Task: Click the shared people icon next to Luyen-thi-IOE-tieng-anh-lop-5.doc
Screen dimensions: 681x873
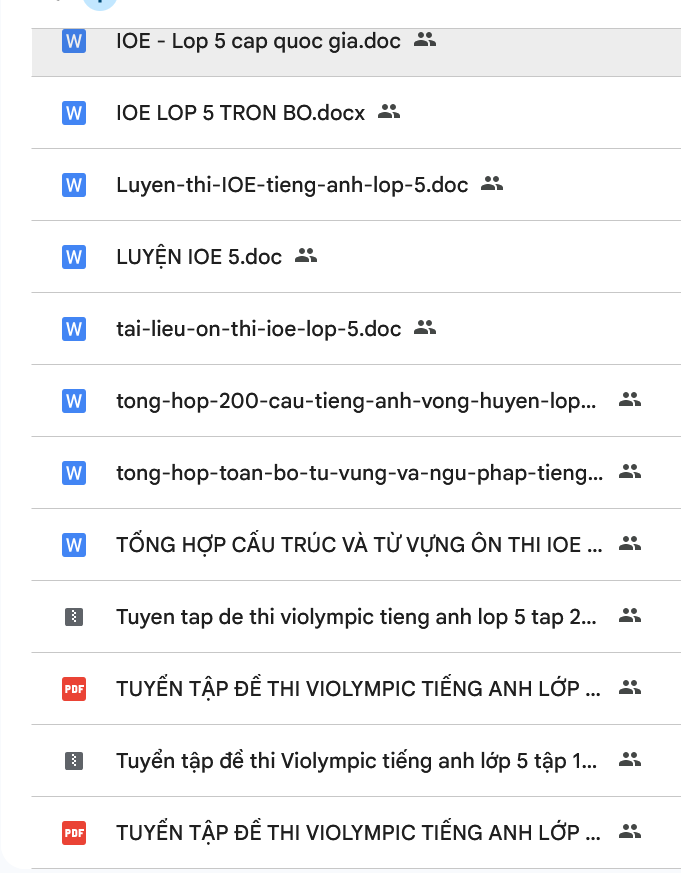Action: coord(491,184)
